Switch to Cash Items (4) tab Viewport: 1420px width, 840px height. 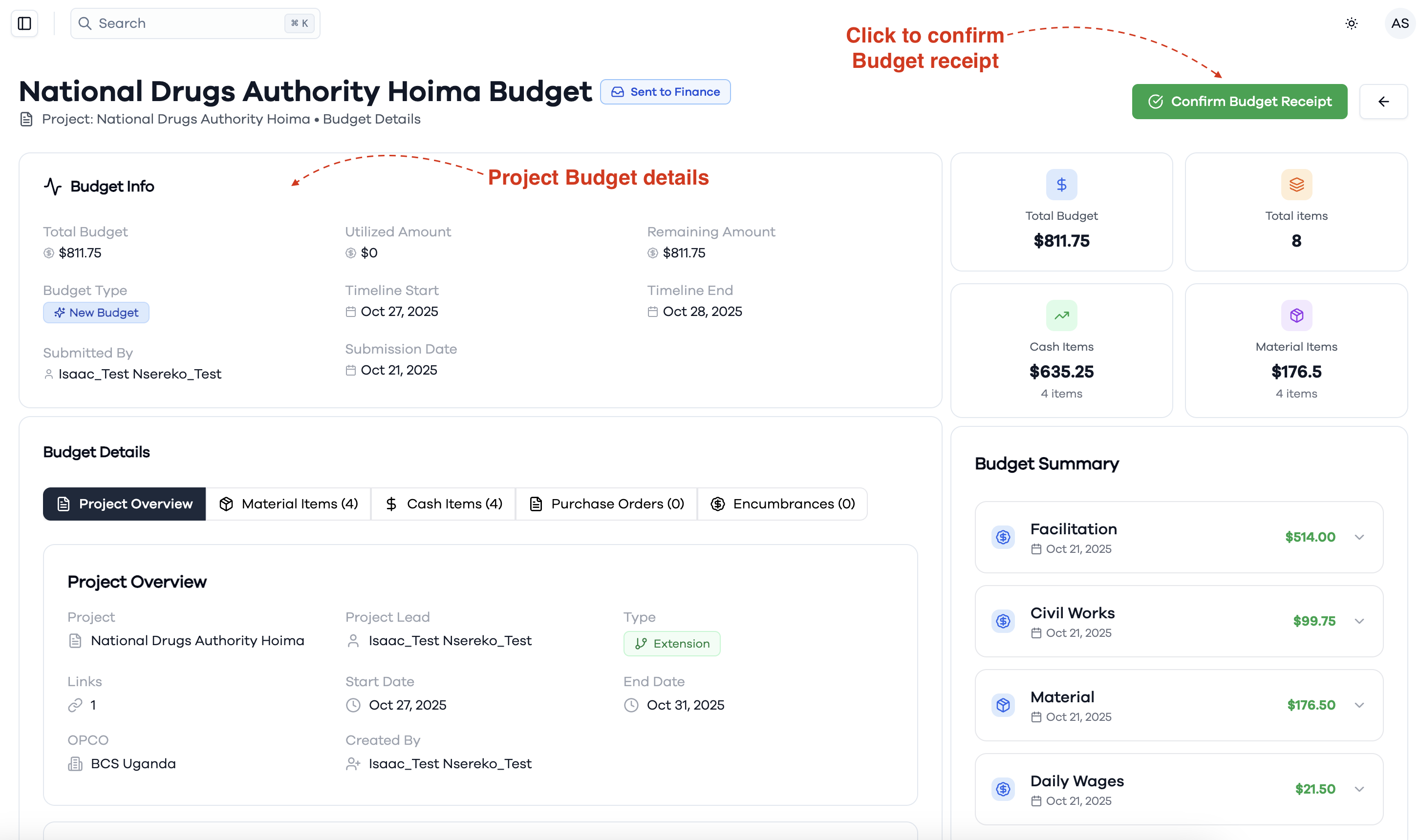pos(443,504)
